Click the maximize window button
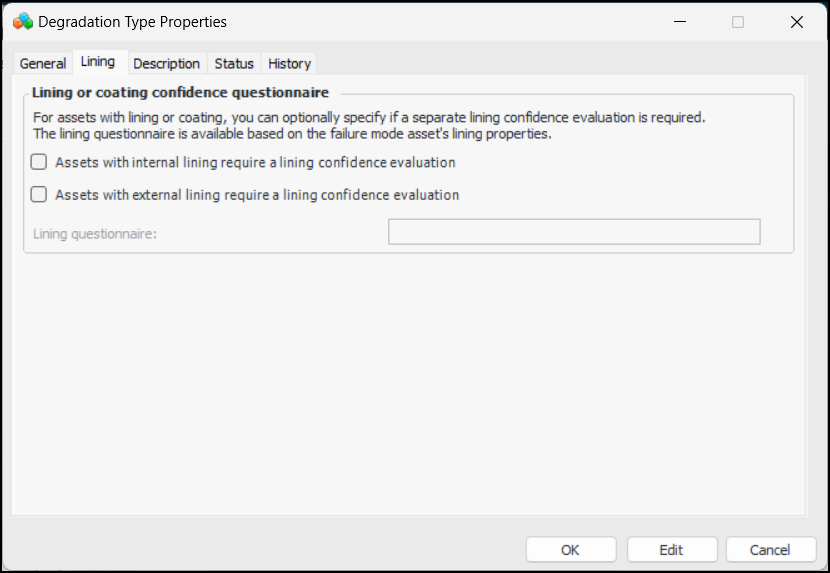The height and width of the screenshot is (573, 830). tap(738, 21)
